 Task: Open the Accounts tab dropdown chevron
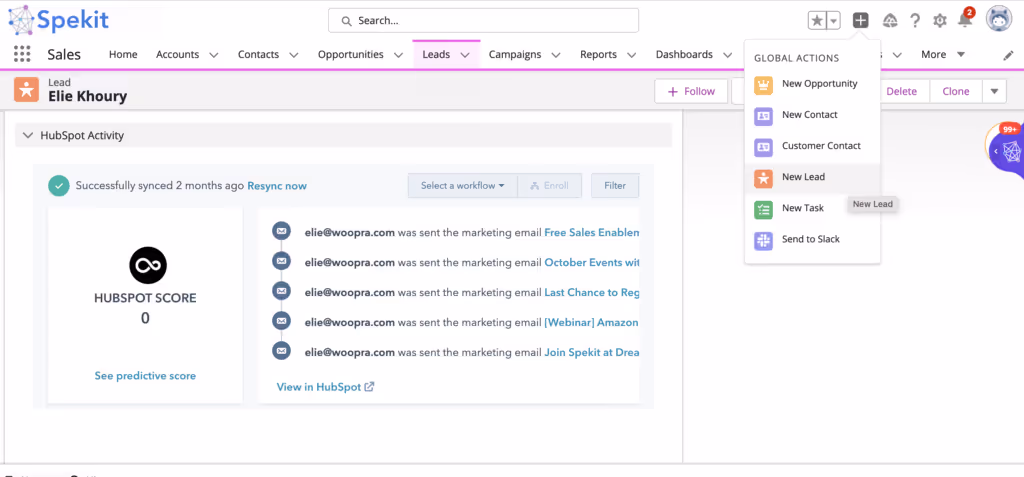(x=213, y=56)
